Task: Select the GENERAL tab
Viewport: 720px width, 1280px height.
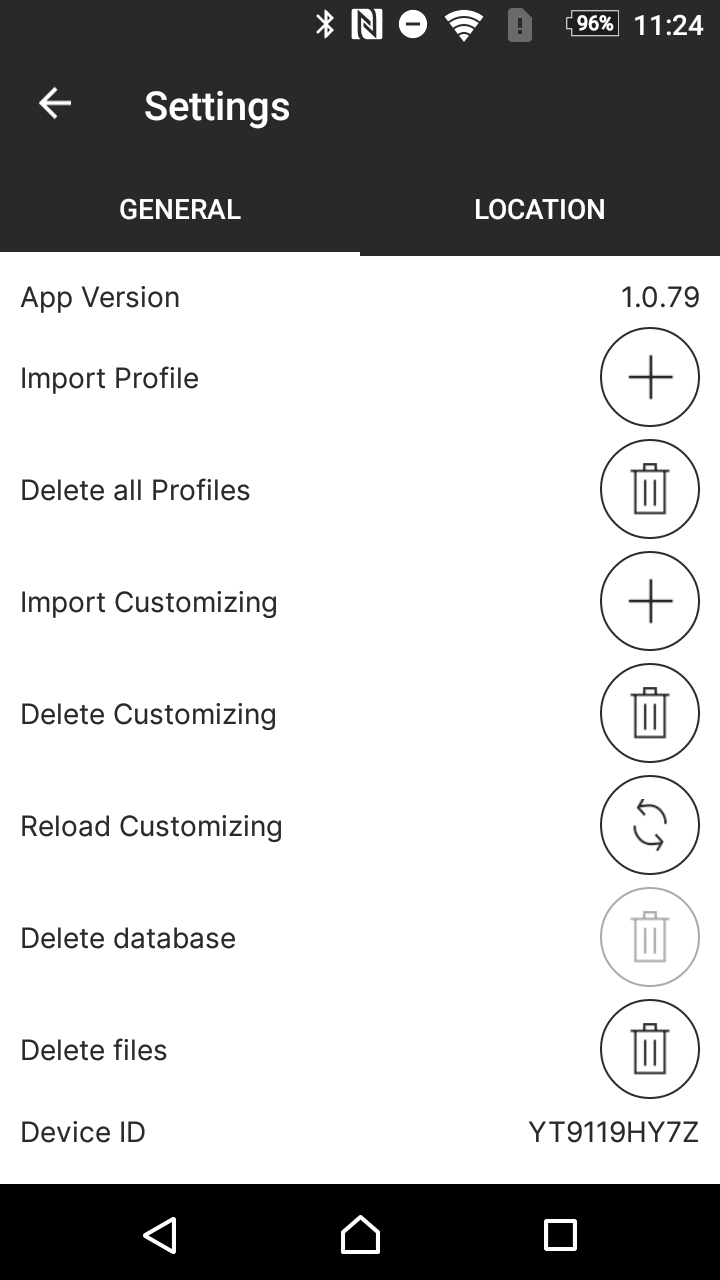Action: pyautogui.click(x=180, y=209)
